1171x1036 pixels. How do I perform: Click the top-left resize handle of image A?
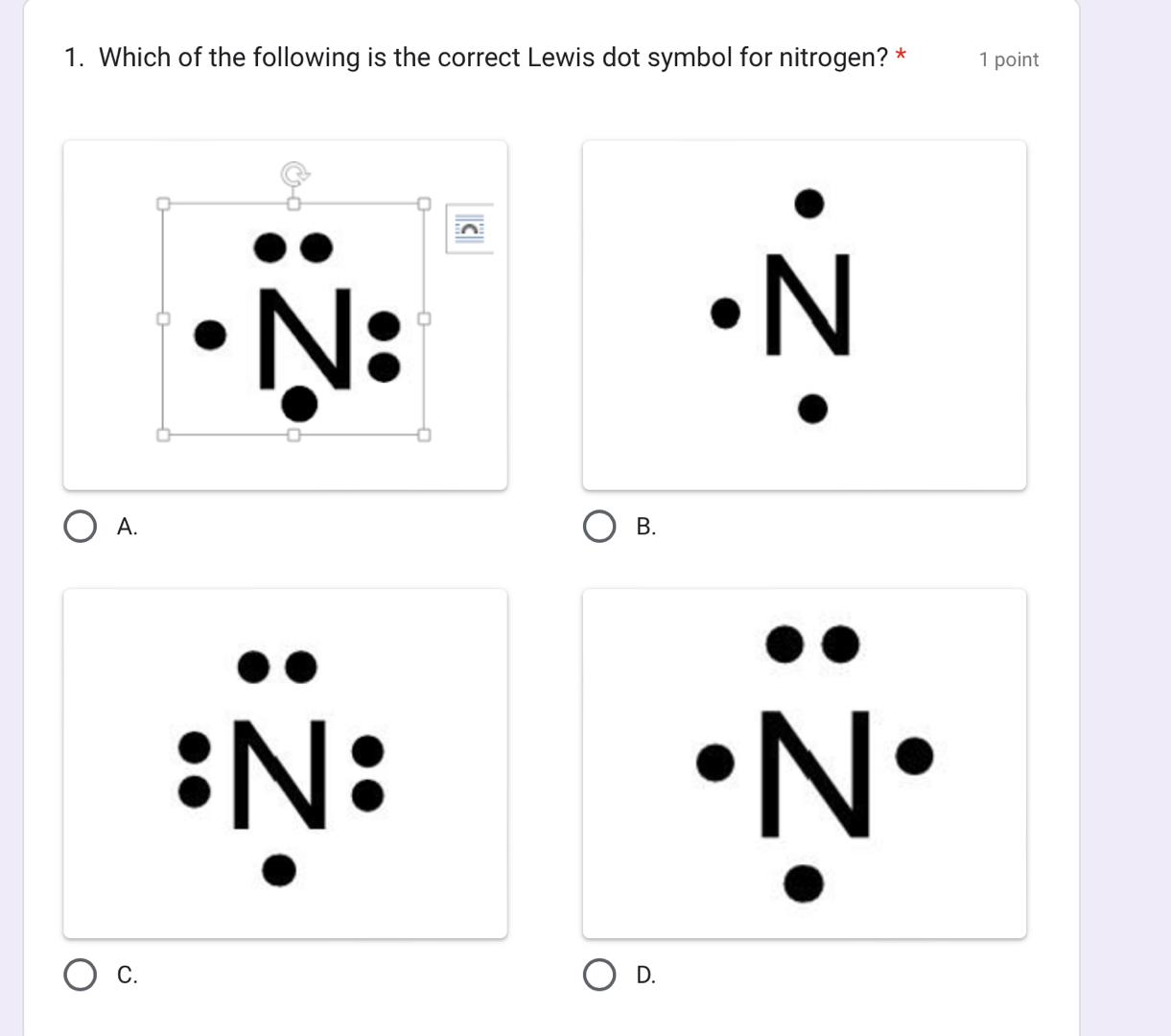pyautogui.click(x=162, y=203)
